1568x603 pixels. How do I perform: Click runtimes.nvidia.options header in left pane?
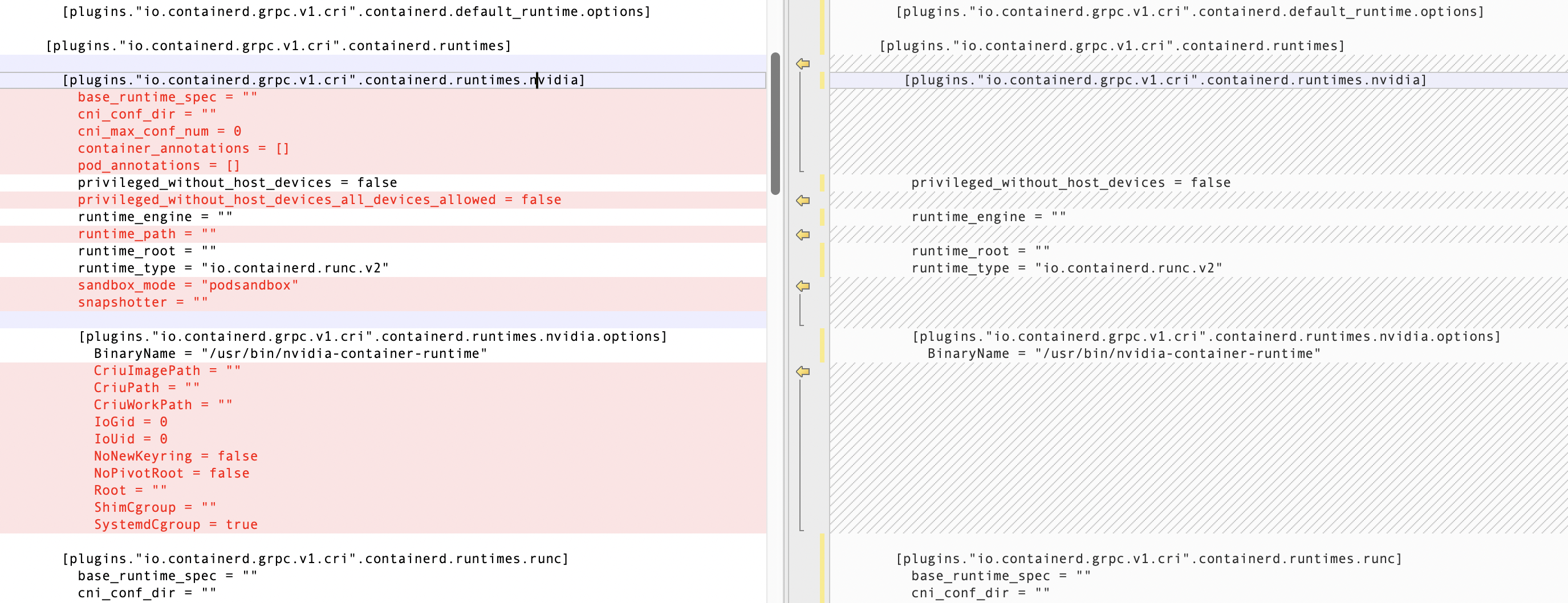[373, 336]
